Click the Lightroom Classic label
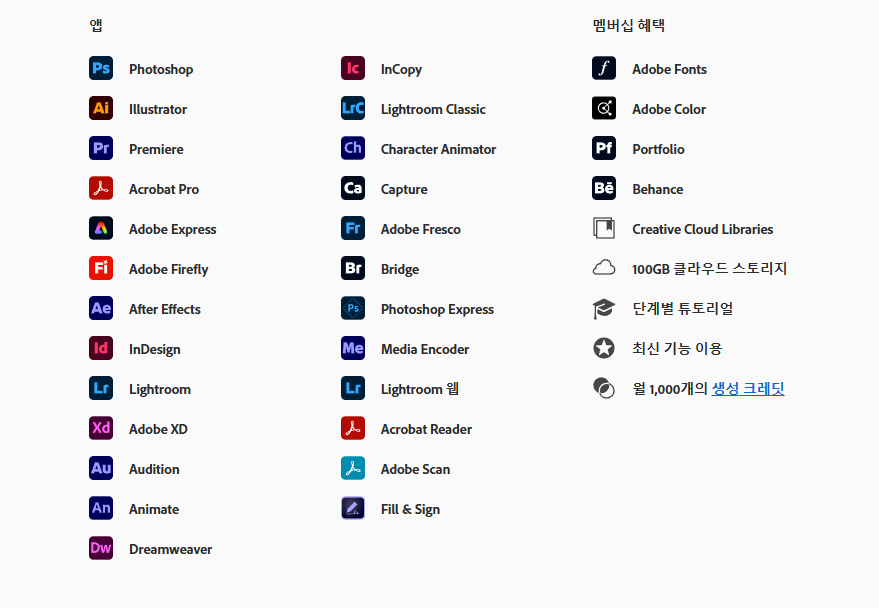 coord(433,109)
